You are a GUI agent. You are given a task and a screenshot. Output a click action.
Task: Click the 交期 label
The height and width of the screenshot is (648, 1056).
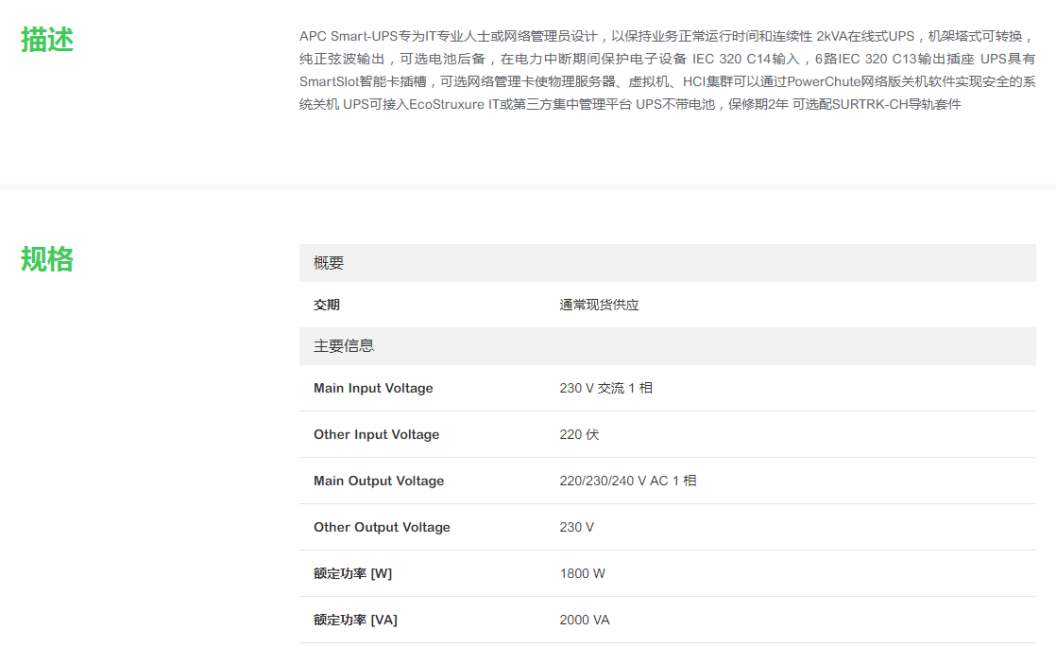327,305
